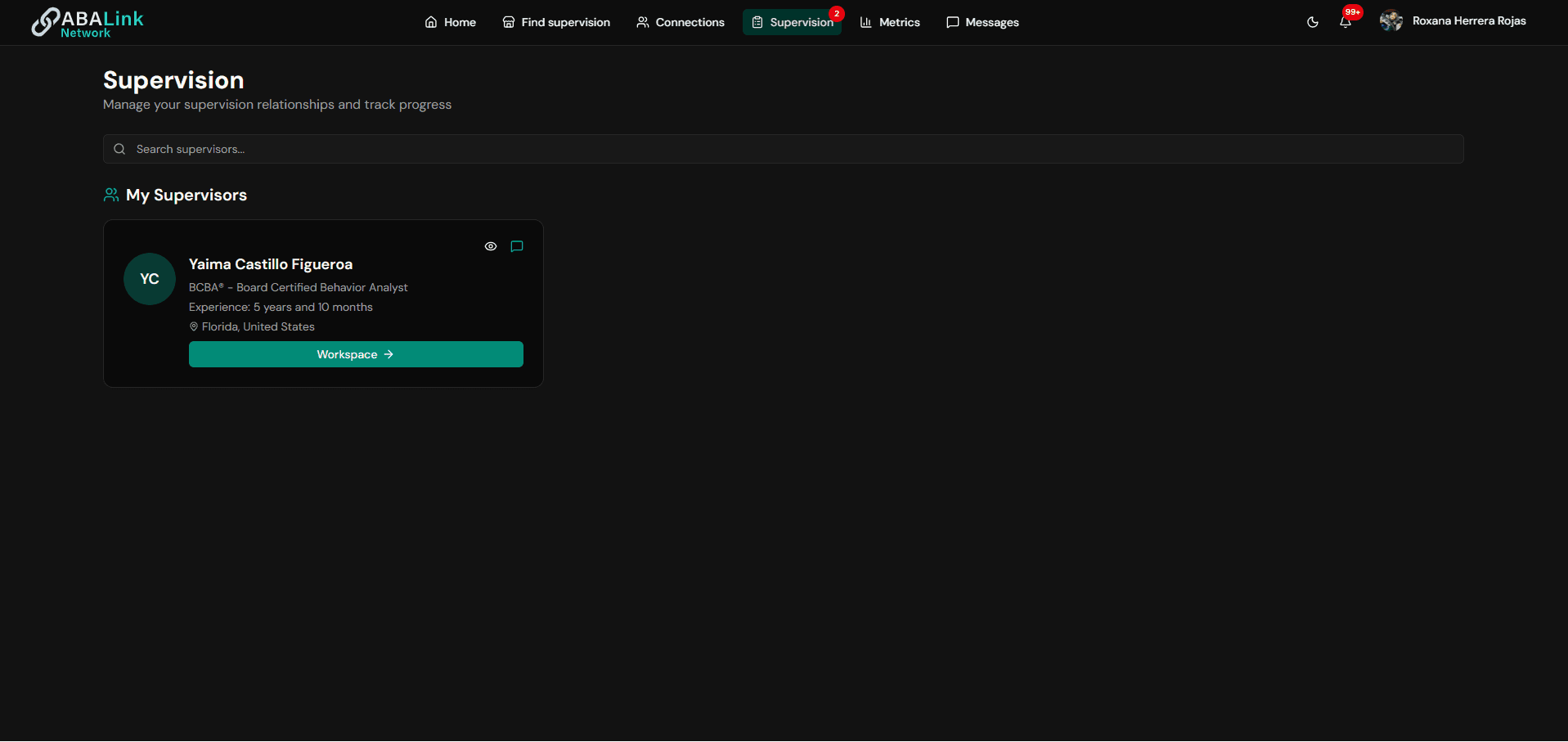This screenshot has width=1568, height=742.
Task: Open the ABALink Network logo home link
Action: pyautogui.click(x=88, y=22)
